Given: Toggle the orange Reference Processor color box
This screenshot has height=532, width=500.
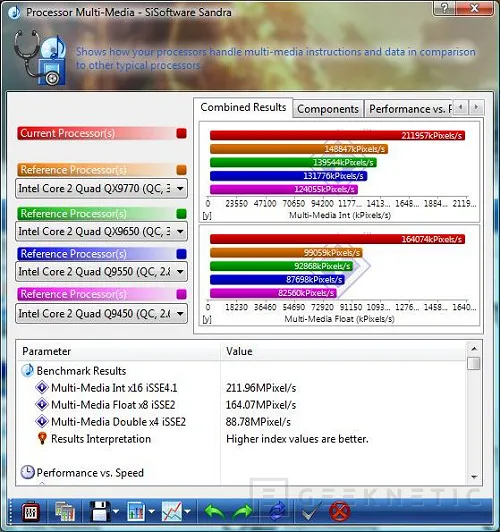Looking at the screenshot, I should [181, 170].
